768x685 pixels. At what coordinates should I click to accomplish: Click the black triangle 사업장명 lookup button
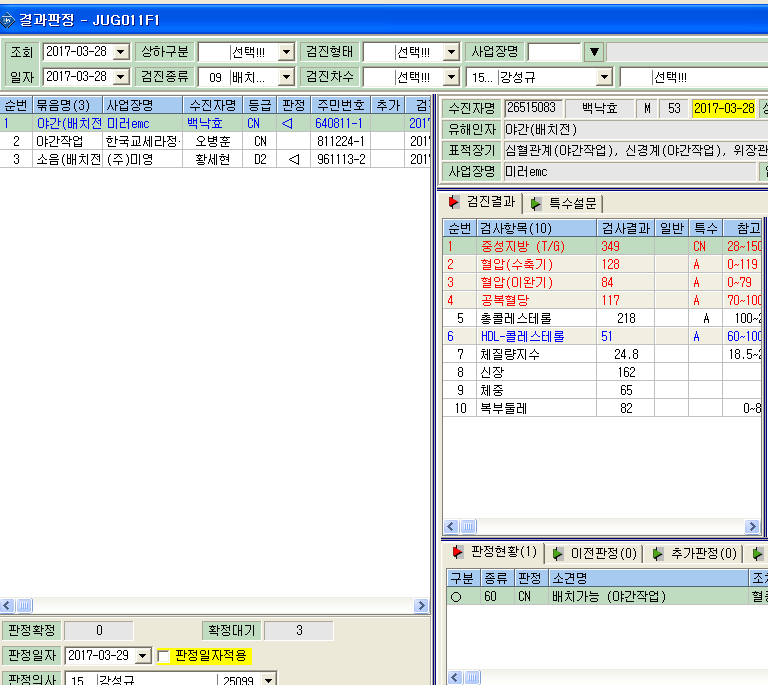point(594,52)
